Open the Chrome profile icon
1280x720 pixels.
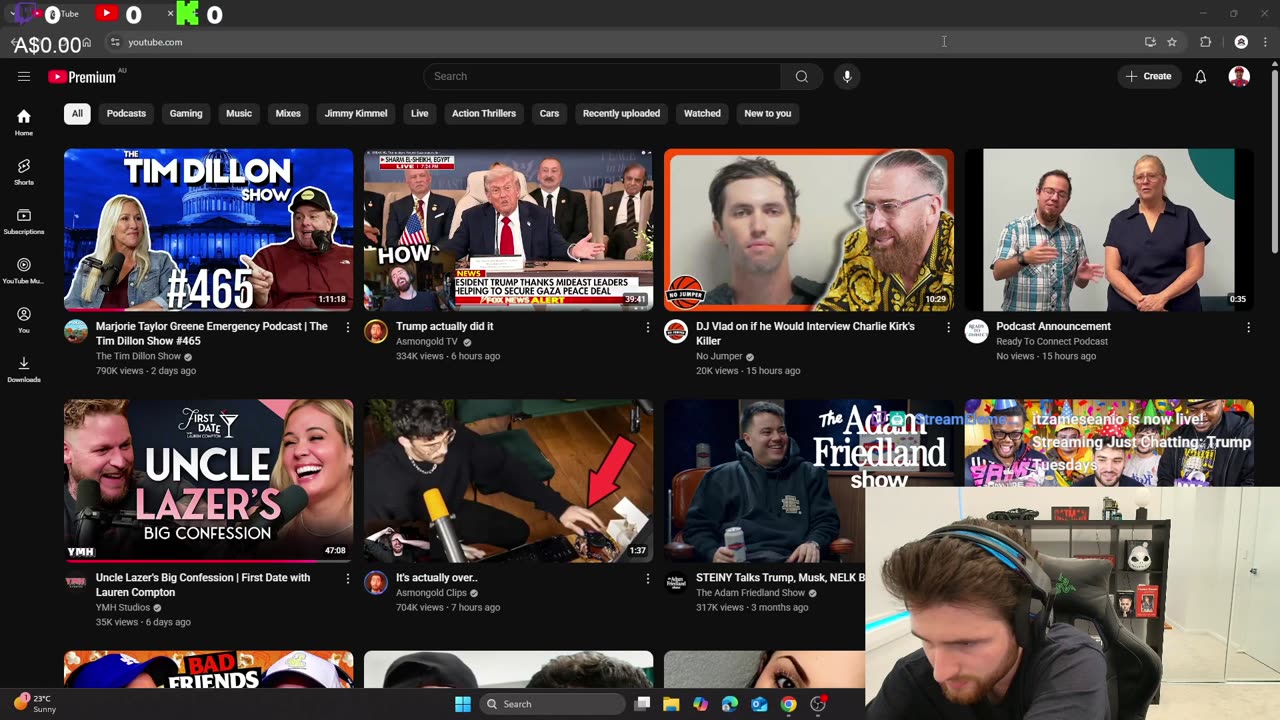(1241, 42)
